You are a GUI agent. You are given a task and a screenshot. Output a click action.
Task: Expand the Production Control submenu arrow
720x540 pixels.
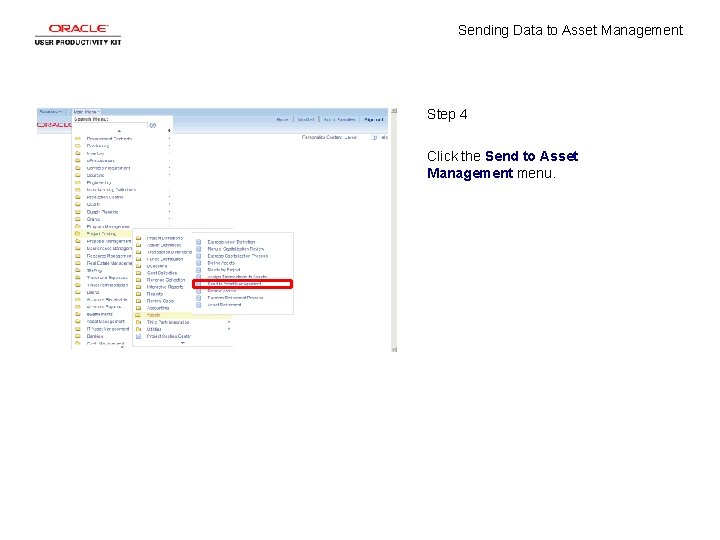tap(169, 197)
